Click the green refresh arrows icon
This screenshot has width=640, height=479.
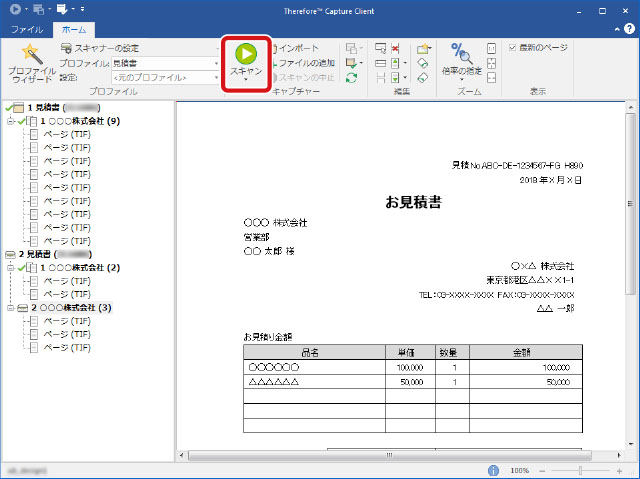pos(352,78)
